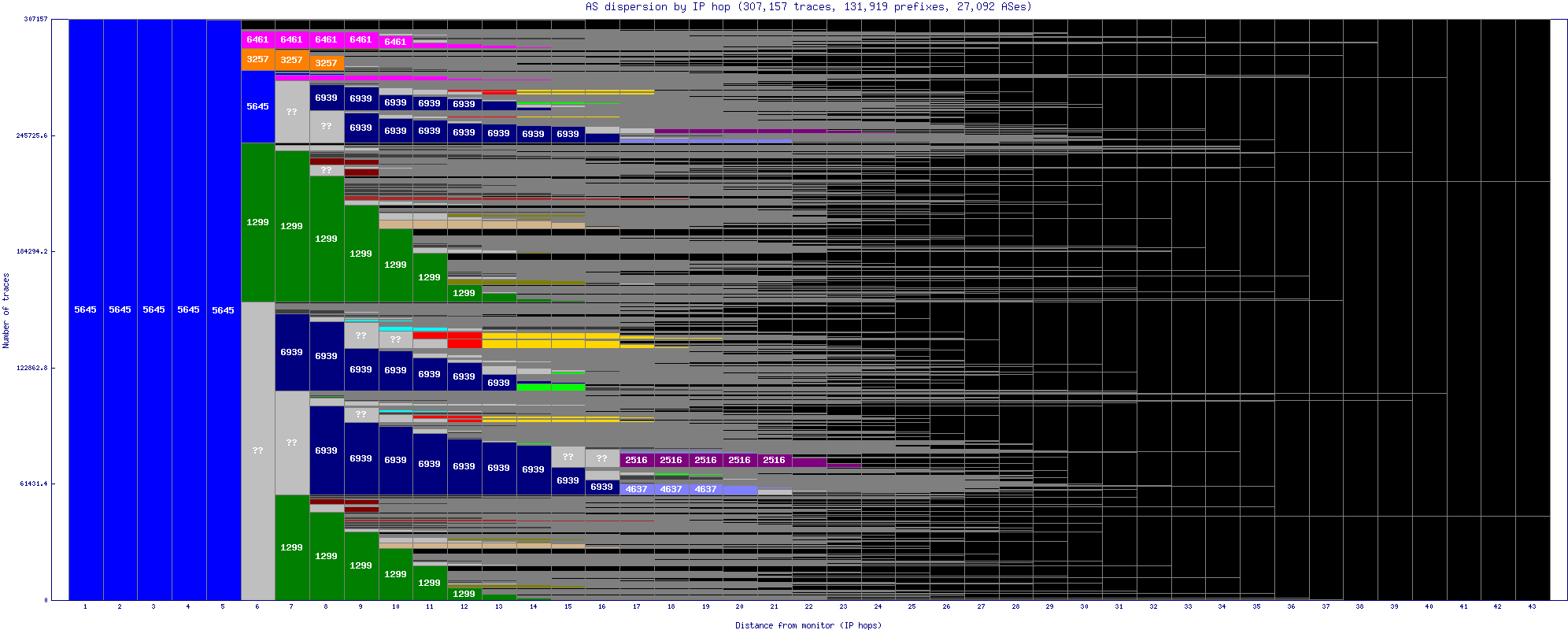1568x630 pixels.
Task: Click x-axis tick label 36
Action: click(x=1292, y=606)
